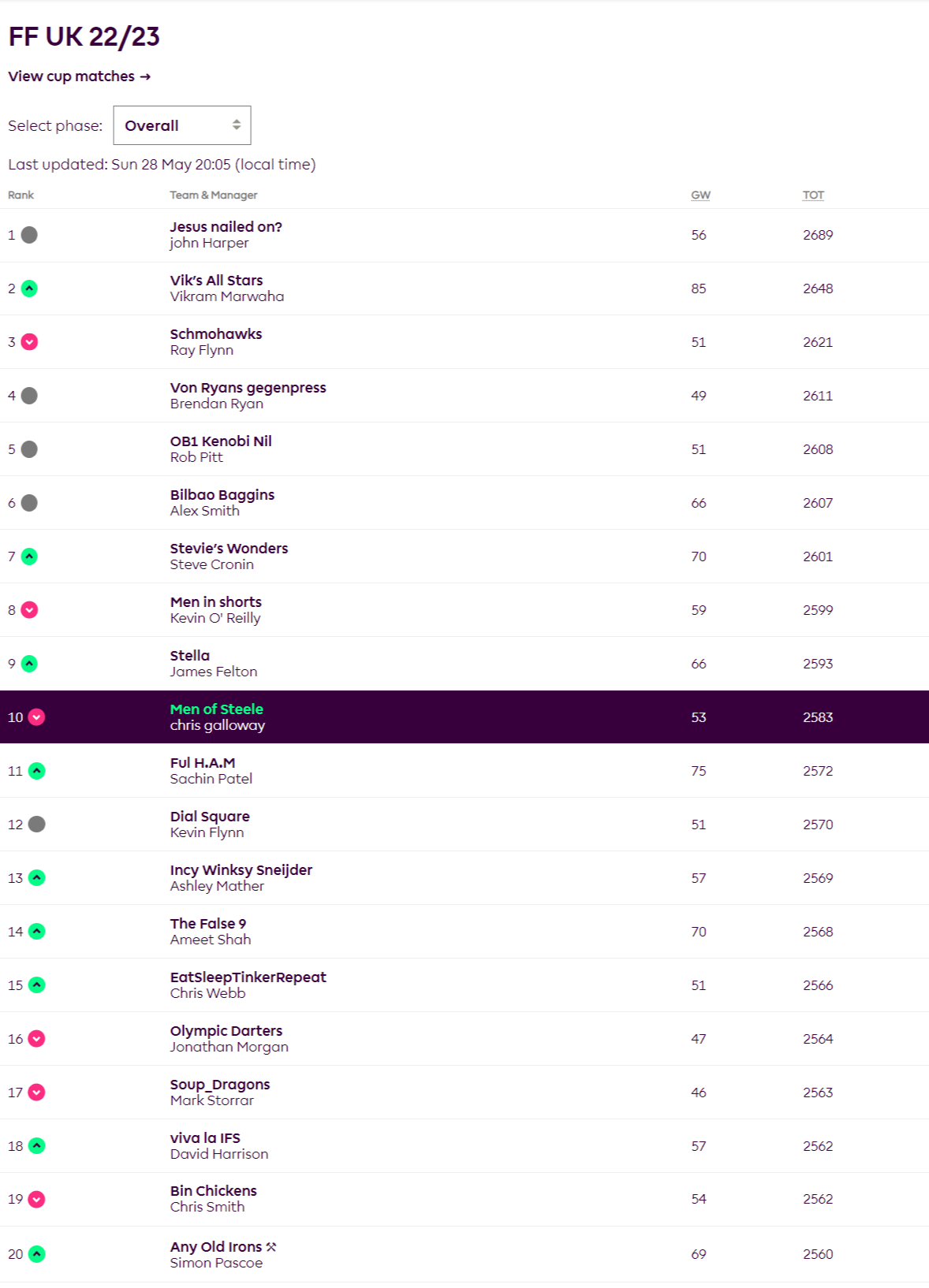This screenshot has width=929, height=1288.
Task: Open the Von Ryans gegenpress team link
Action: tap(248, 388)
